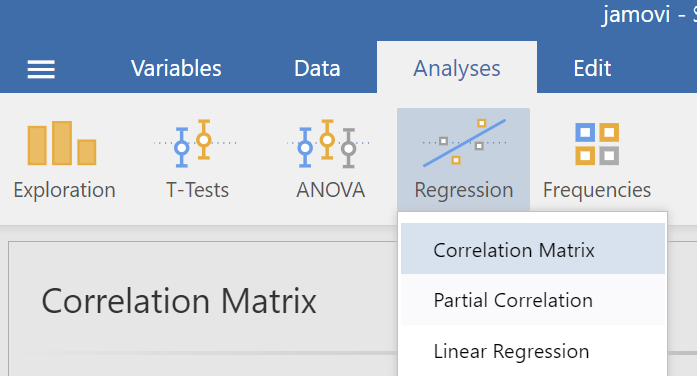Open T-Tests via its error-bar icon

[195, 143]
